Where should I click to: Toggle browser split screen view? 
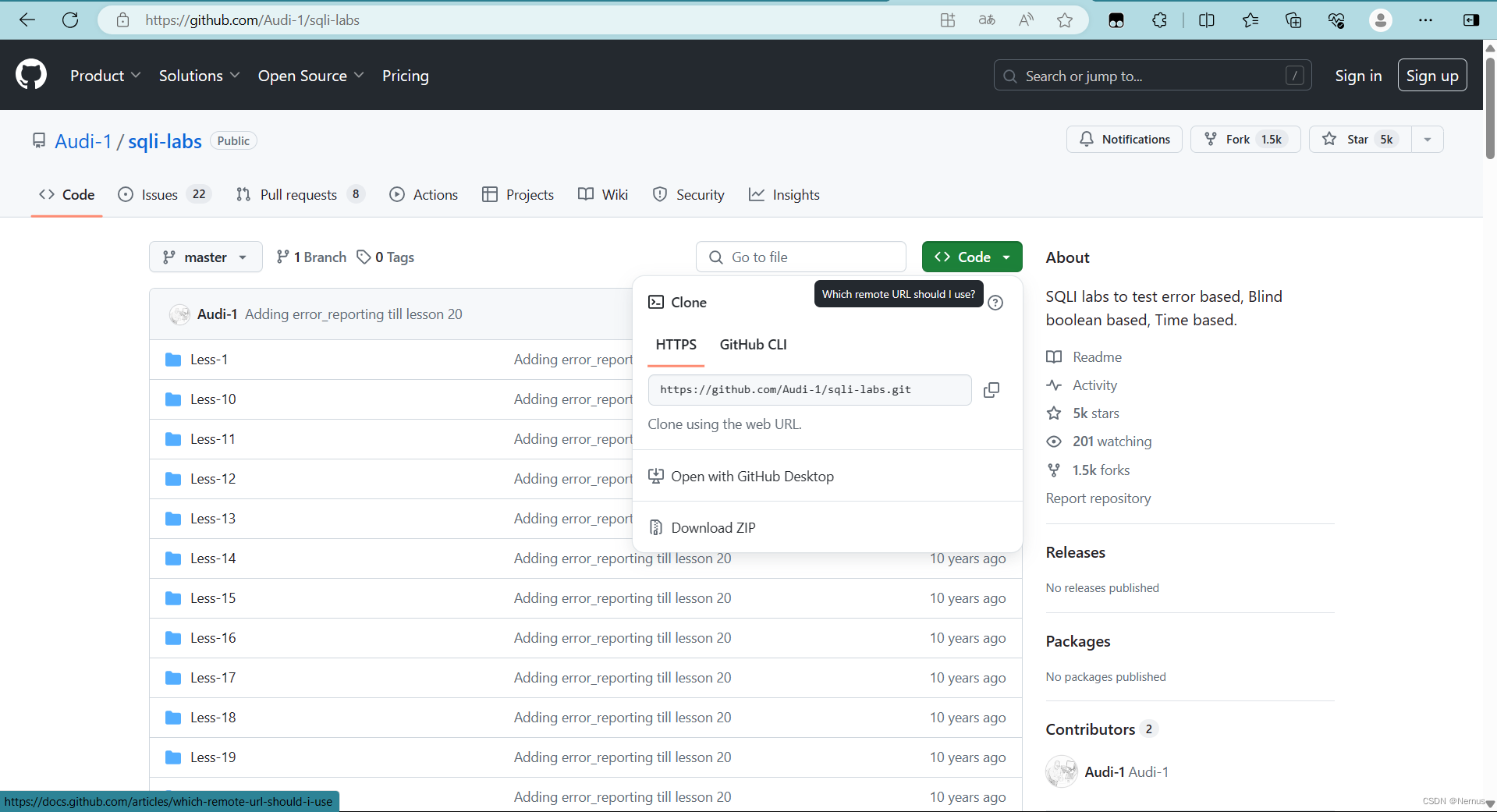tap(1207, 20)
